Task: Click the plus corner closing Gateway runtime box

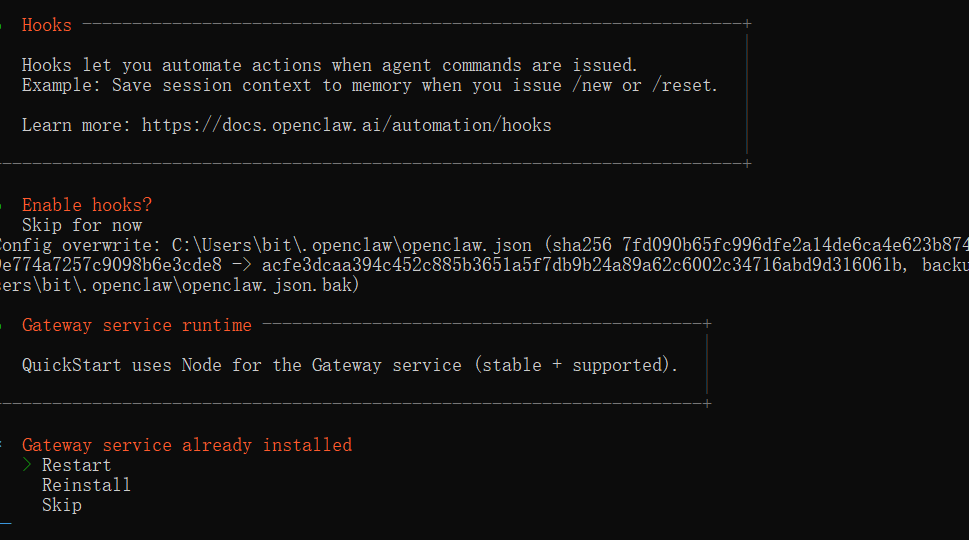Action: [707, 403]
